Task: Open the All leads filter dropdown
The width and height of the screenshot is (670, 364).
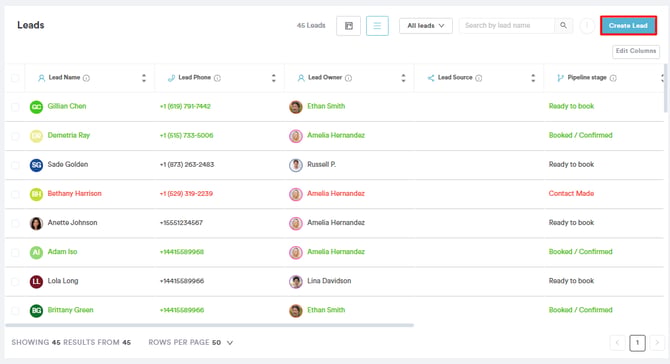Action: (x=426, y=26)
